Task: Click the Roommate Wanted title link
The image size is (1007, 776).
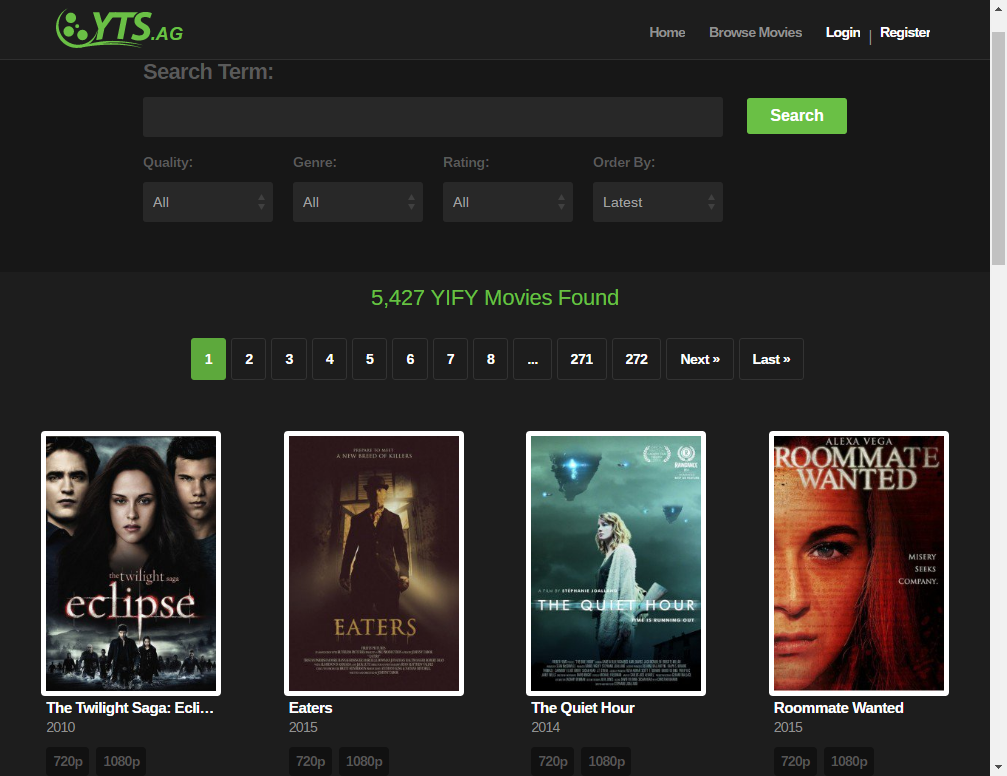Action: click(839, 708)
